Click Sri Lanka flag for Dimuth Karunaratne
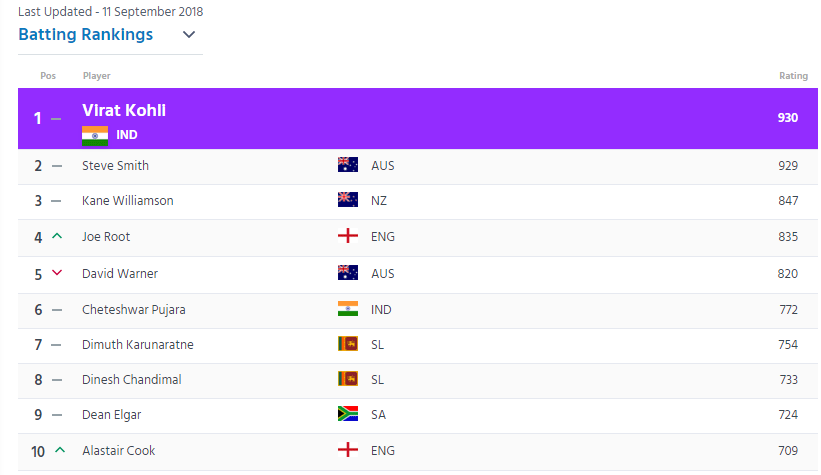The height and width of the screenshot is (475, 821). coord(348,344)
